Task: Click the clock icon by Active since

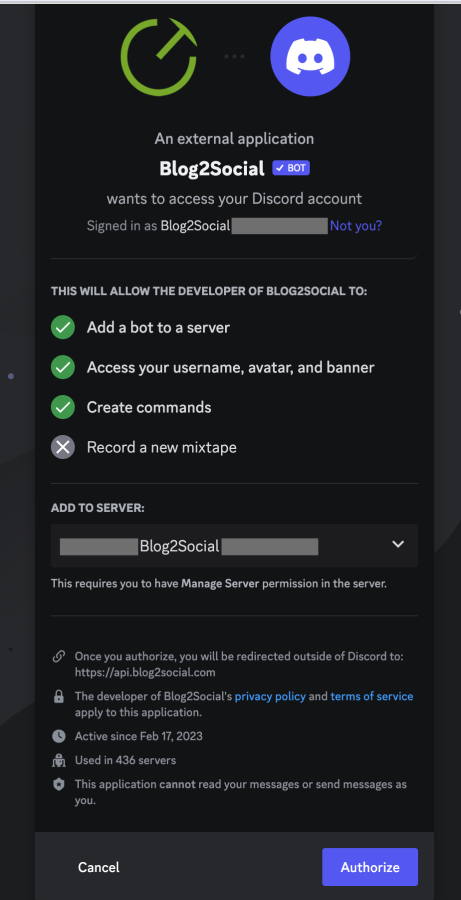Action: click(x=58, y=736)
